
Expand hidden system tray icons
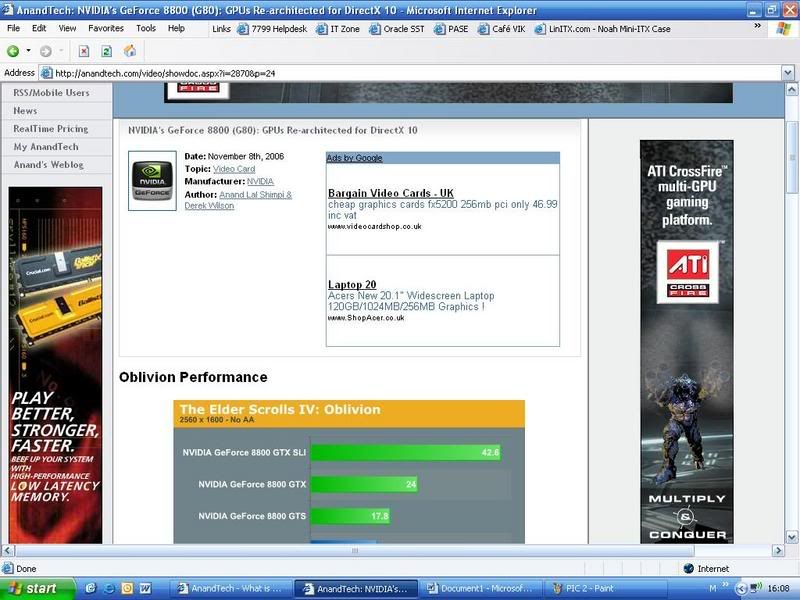[x=741, y=589]
